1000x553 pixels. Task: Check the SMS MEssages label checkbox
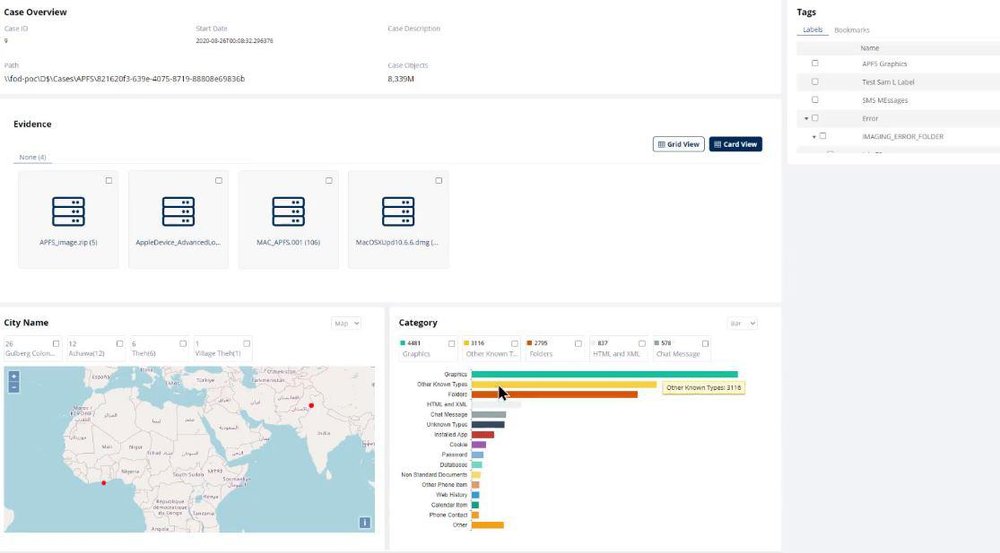coord(815,100)
